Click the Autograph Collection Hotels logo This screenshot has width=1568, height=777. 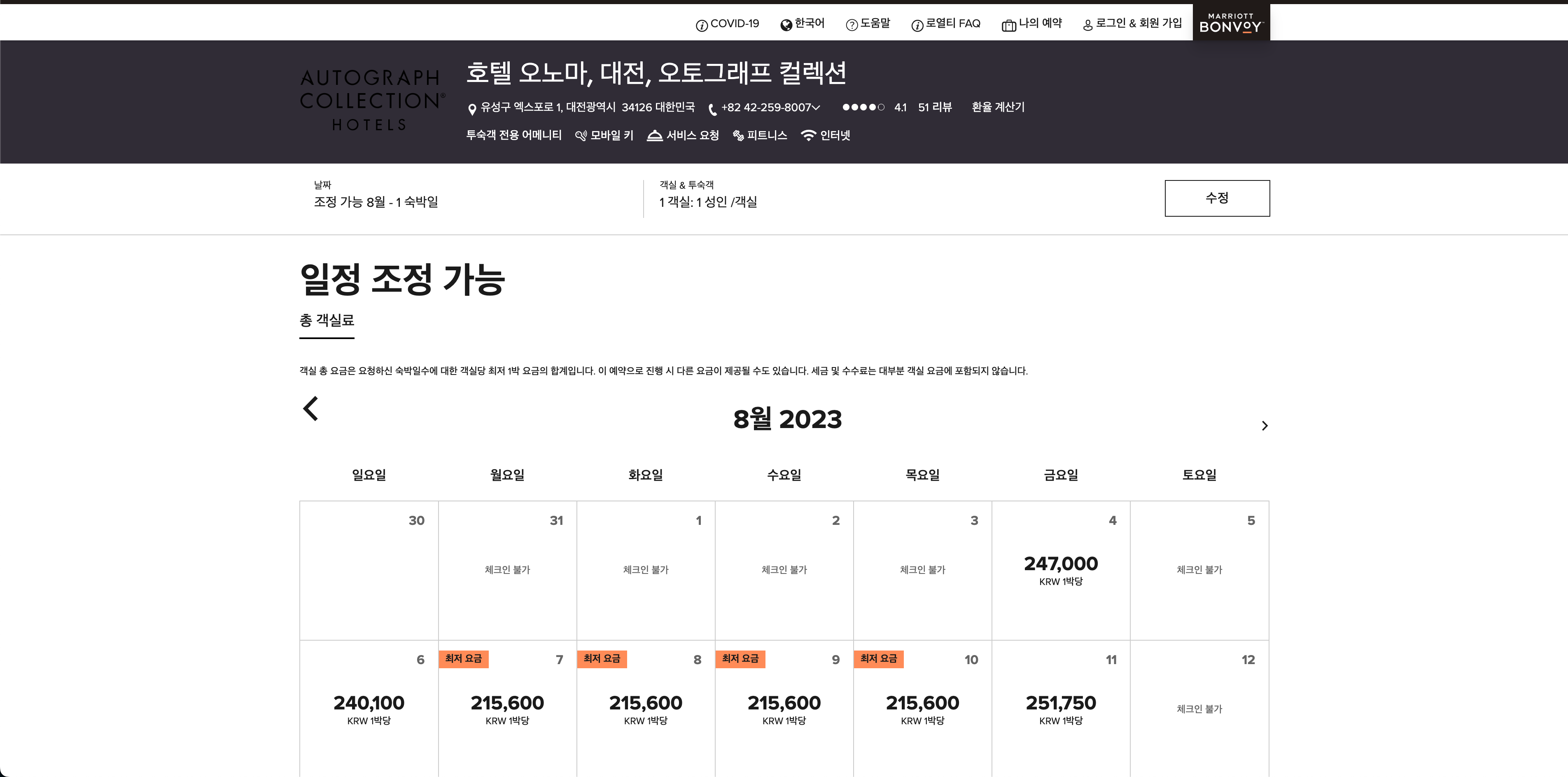(372, 101)
